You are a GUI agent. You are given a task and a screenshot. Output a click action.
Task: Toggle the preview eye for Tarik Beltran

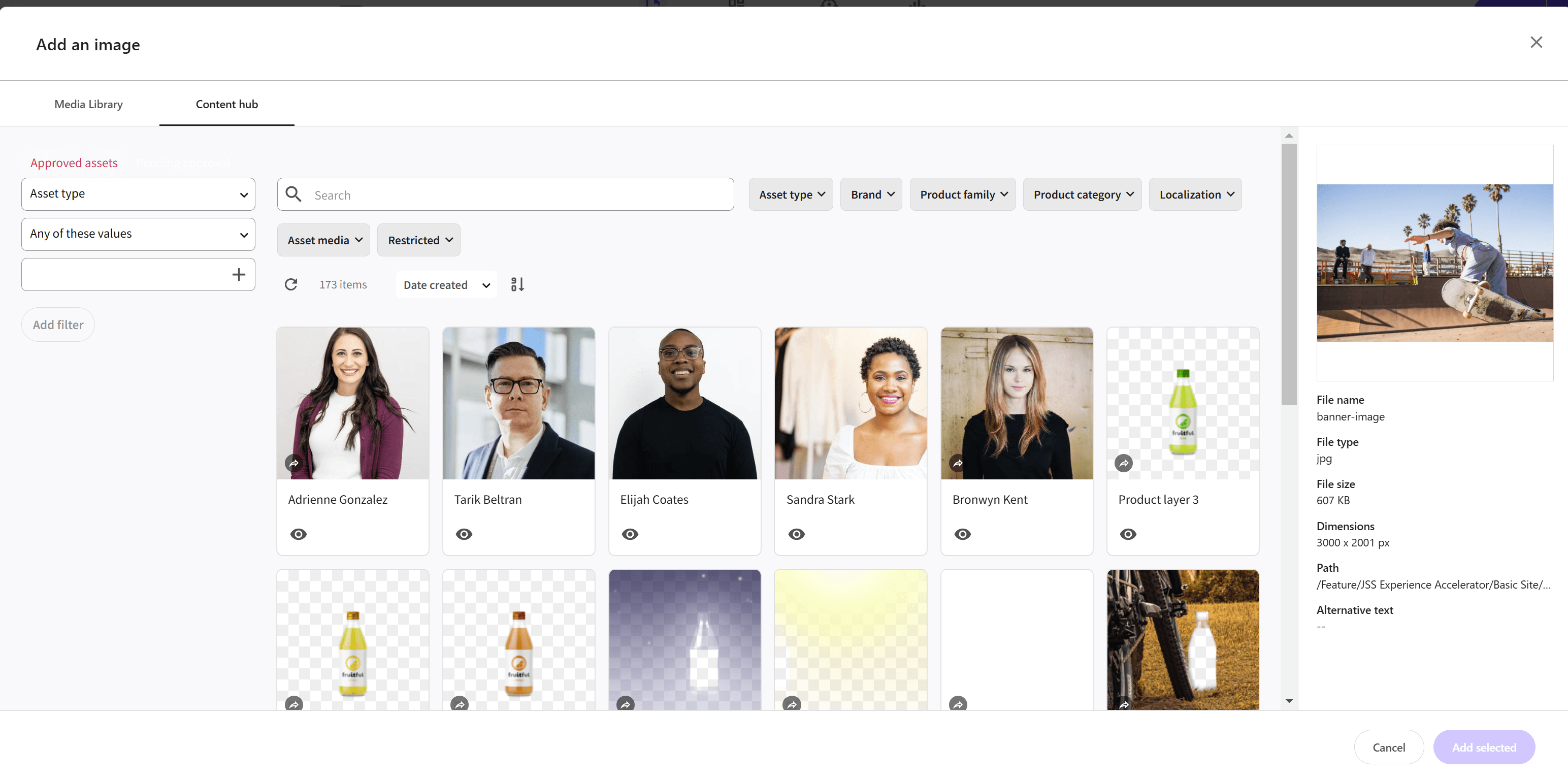coord(464,534)
